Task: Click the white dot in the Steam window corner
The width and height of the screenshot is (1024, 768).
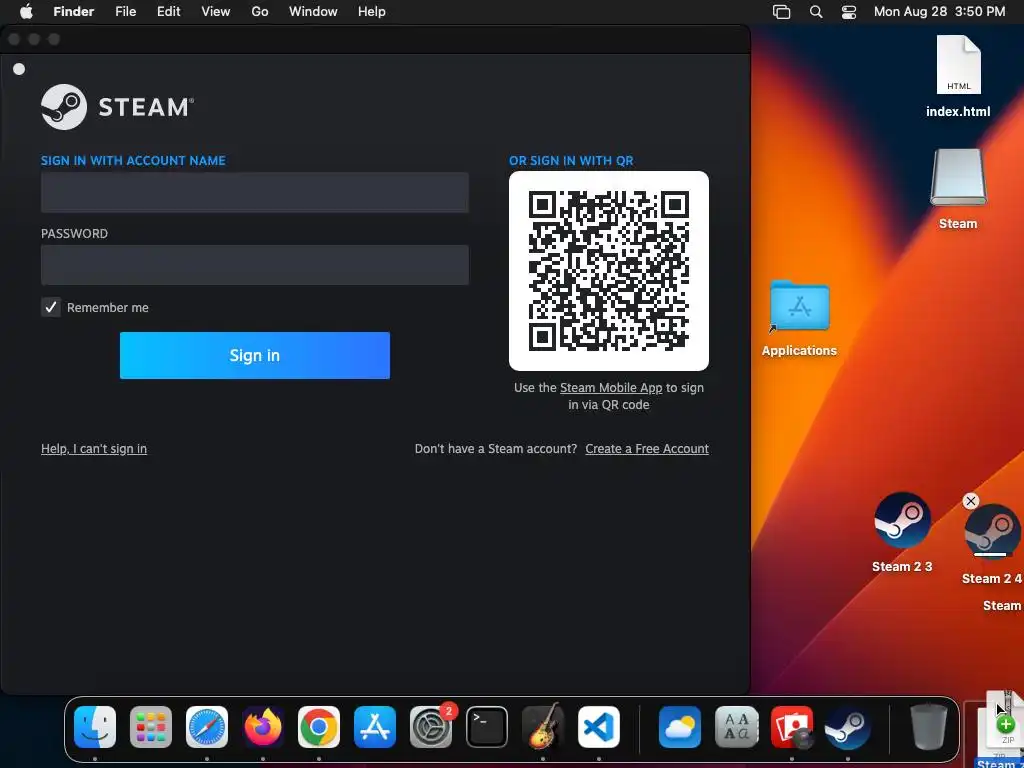Action: 19,69
